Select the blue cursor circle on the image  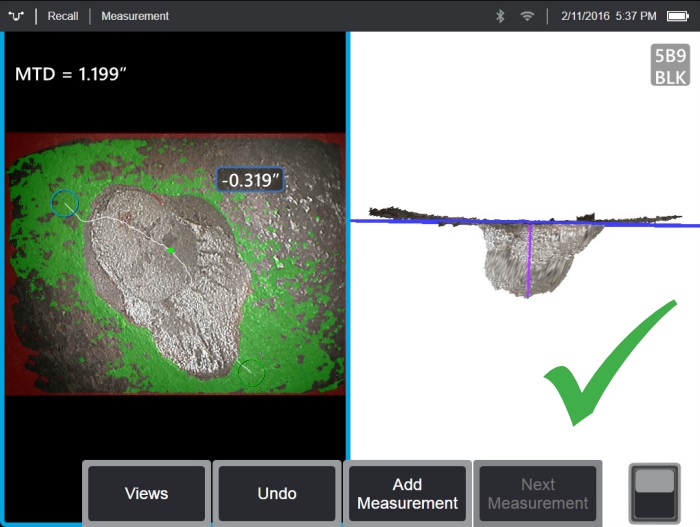[x=65, y=203]
